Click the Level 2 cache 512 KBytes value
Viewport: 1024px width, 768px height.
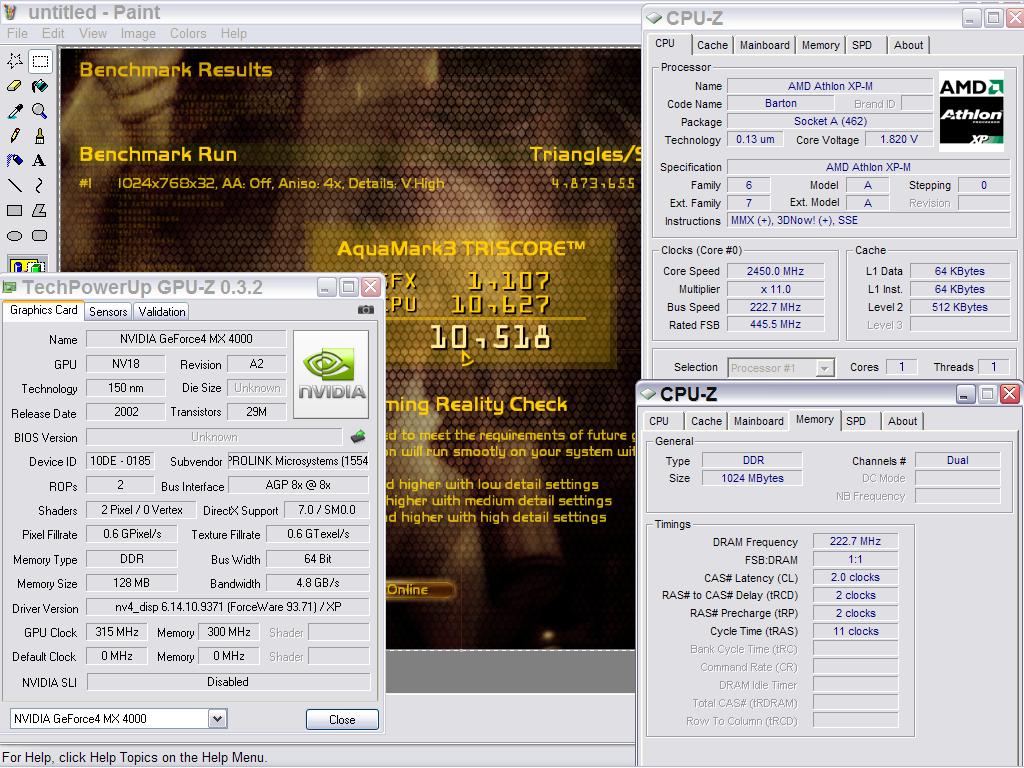[959, 307]
